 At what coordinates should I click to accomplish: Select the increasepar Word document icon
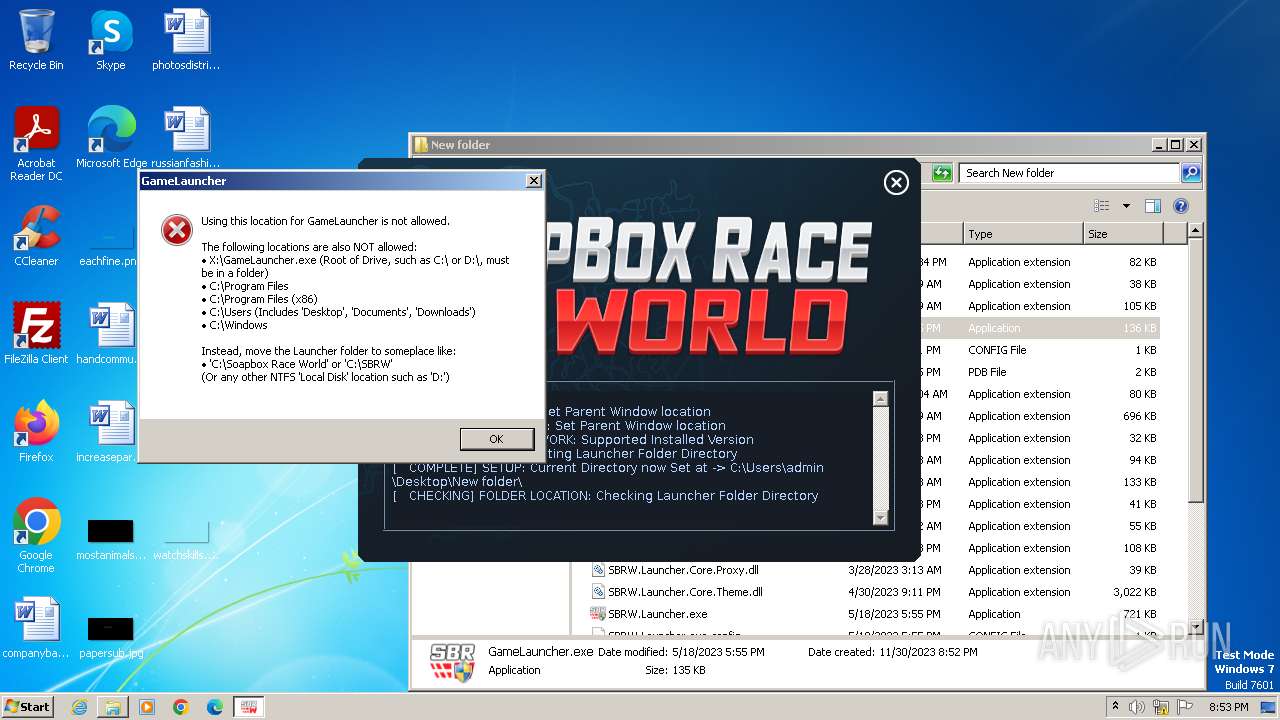[x=111, y=432]
